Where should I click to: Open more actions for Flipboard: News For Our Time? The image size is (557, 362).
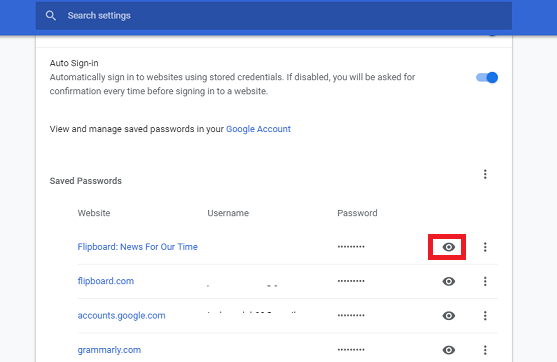[x=485, y=247]
